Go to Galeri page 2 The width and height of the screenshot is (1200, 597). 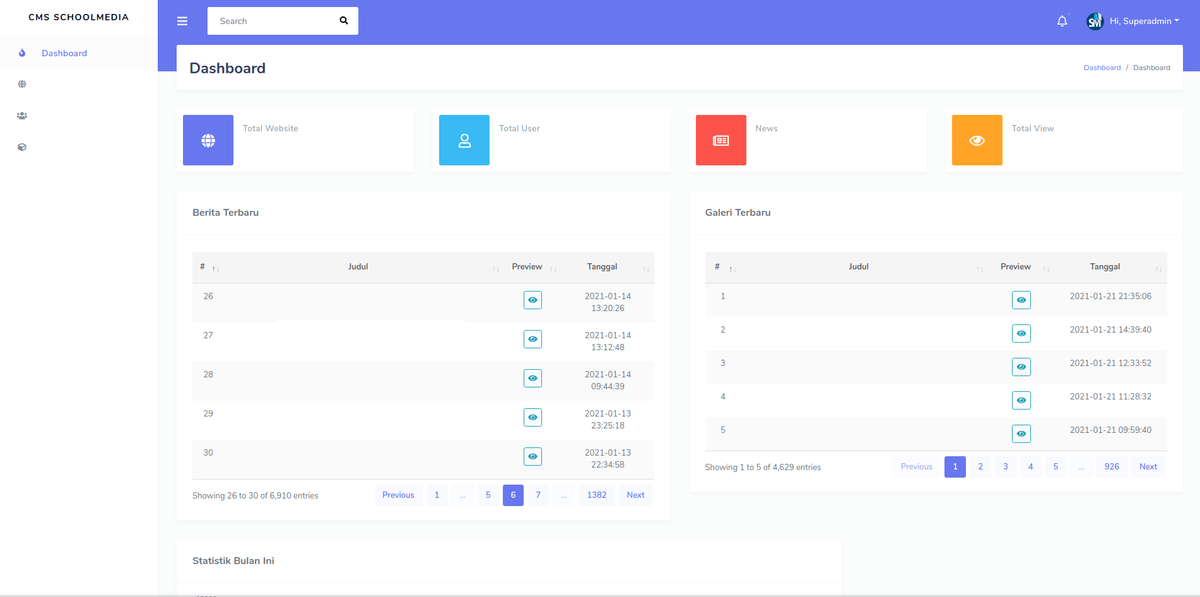[980, 467]
